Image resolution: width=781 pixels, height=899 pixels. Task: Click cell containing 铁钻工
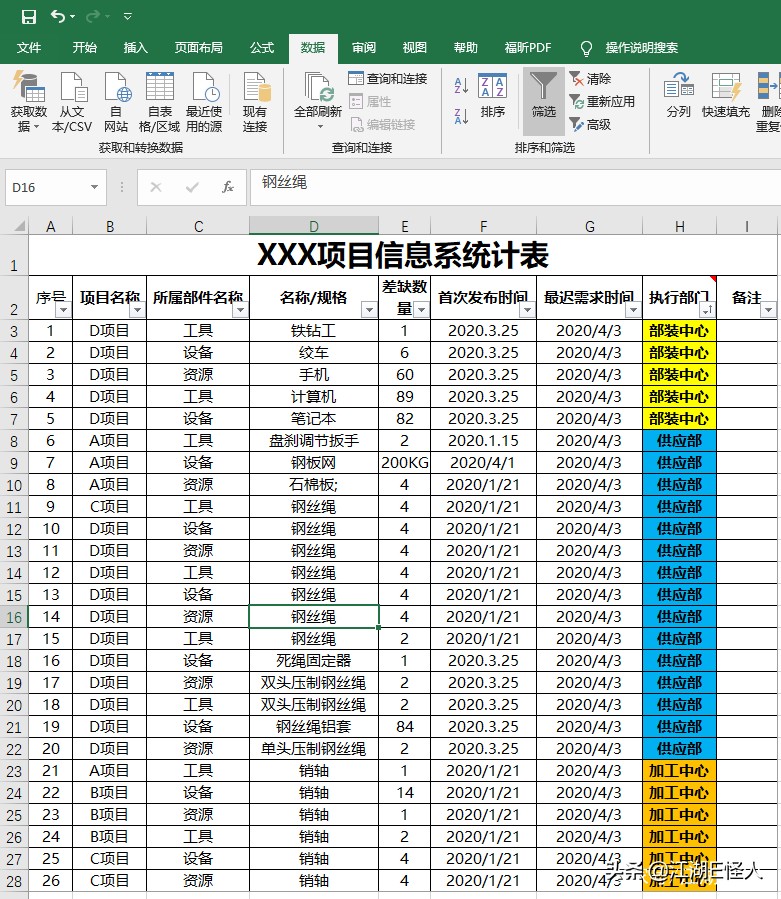click(x=314, y=331)
